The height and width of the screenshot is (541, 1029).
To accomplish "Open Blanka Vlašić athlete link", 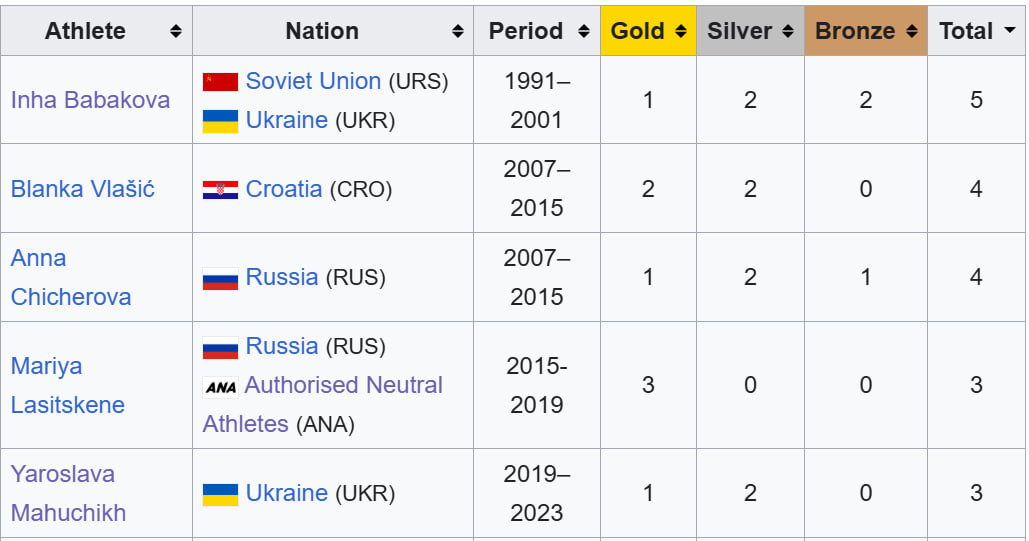I will (82, 189).
